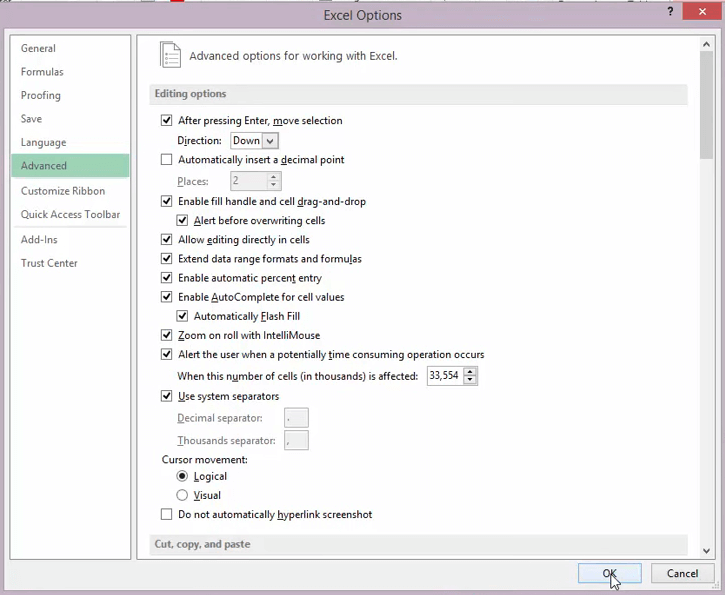Close the Excel Options dialog
This screenshot has height=595, width=725.
click(x=702, y=12)
